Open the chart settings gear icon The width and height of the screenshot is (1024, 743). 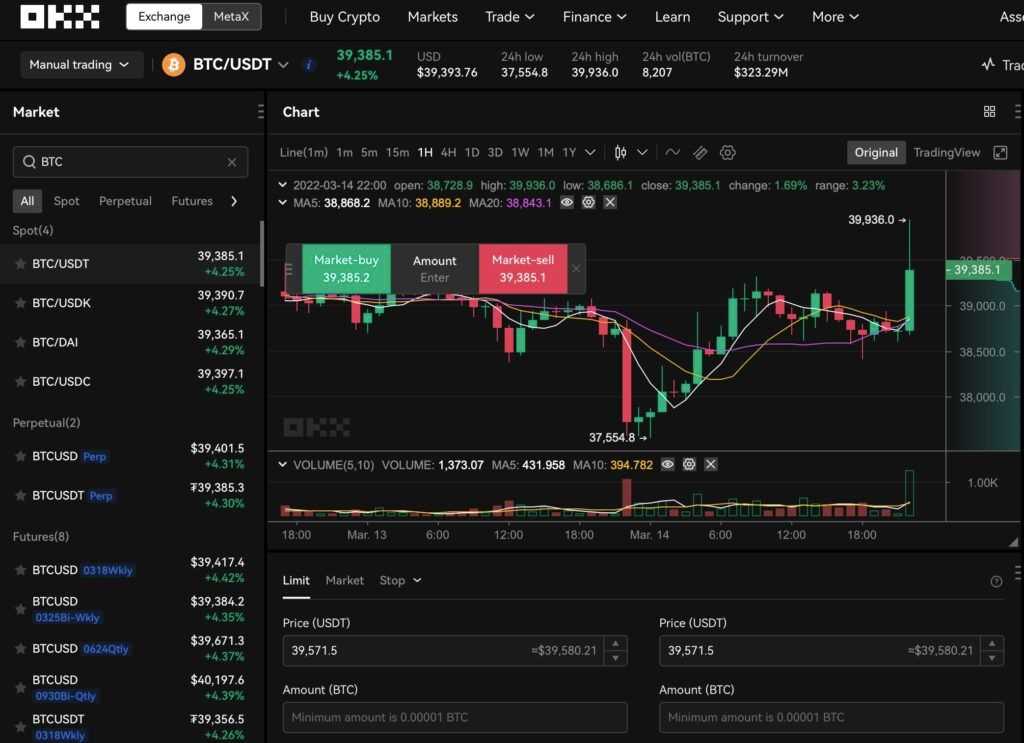tap(728, 153)
